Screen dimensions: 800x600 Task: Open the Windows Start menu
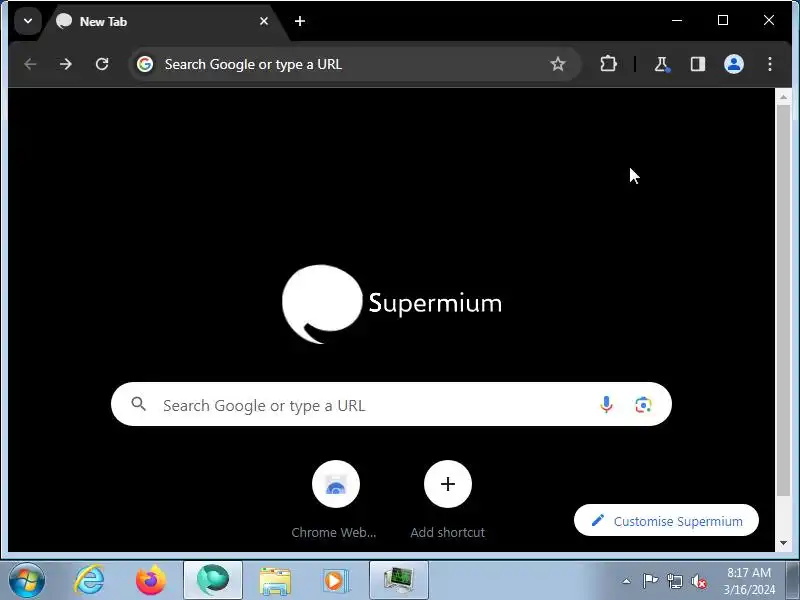[27, 581]
